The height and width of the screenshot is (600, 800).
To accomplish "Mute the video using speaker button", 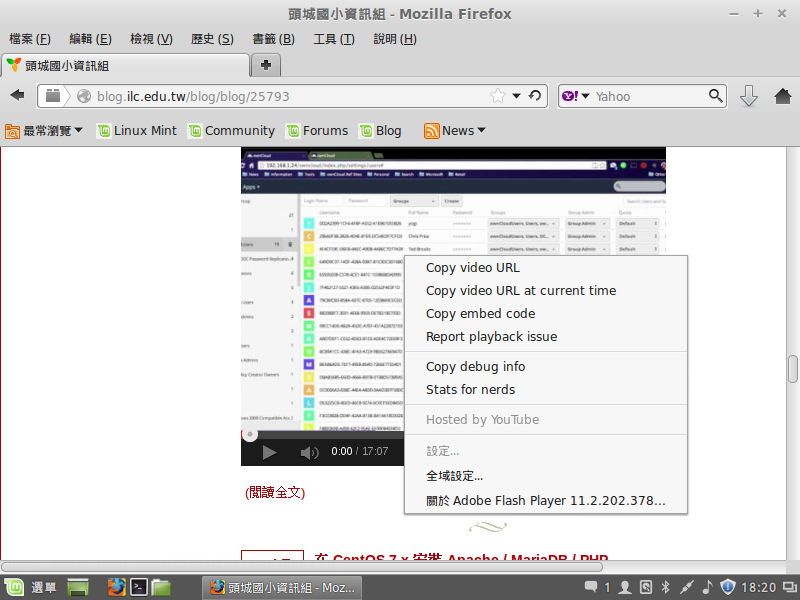I will tap(309, 452).
